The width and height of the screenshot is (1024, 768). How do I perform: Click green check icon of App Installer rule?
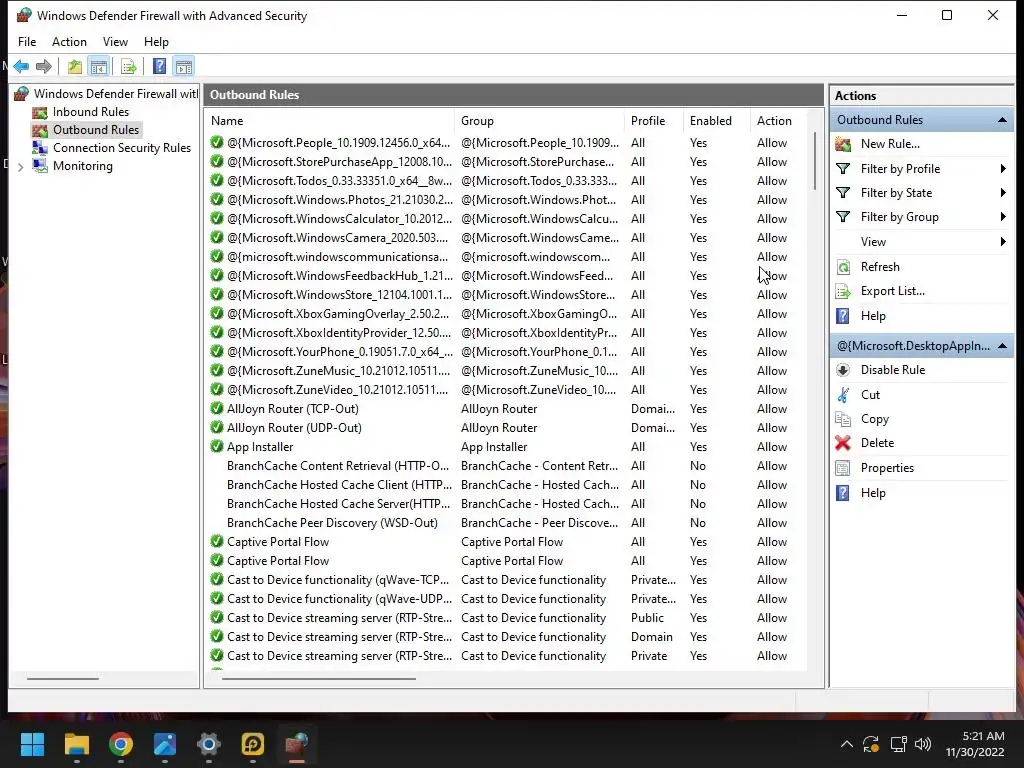[217, 447]
